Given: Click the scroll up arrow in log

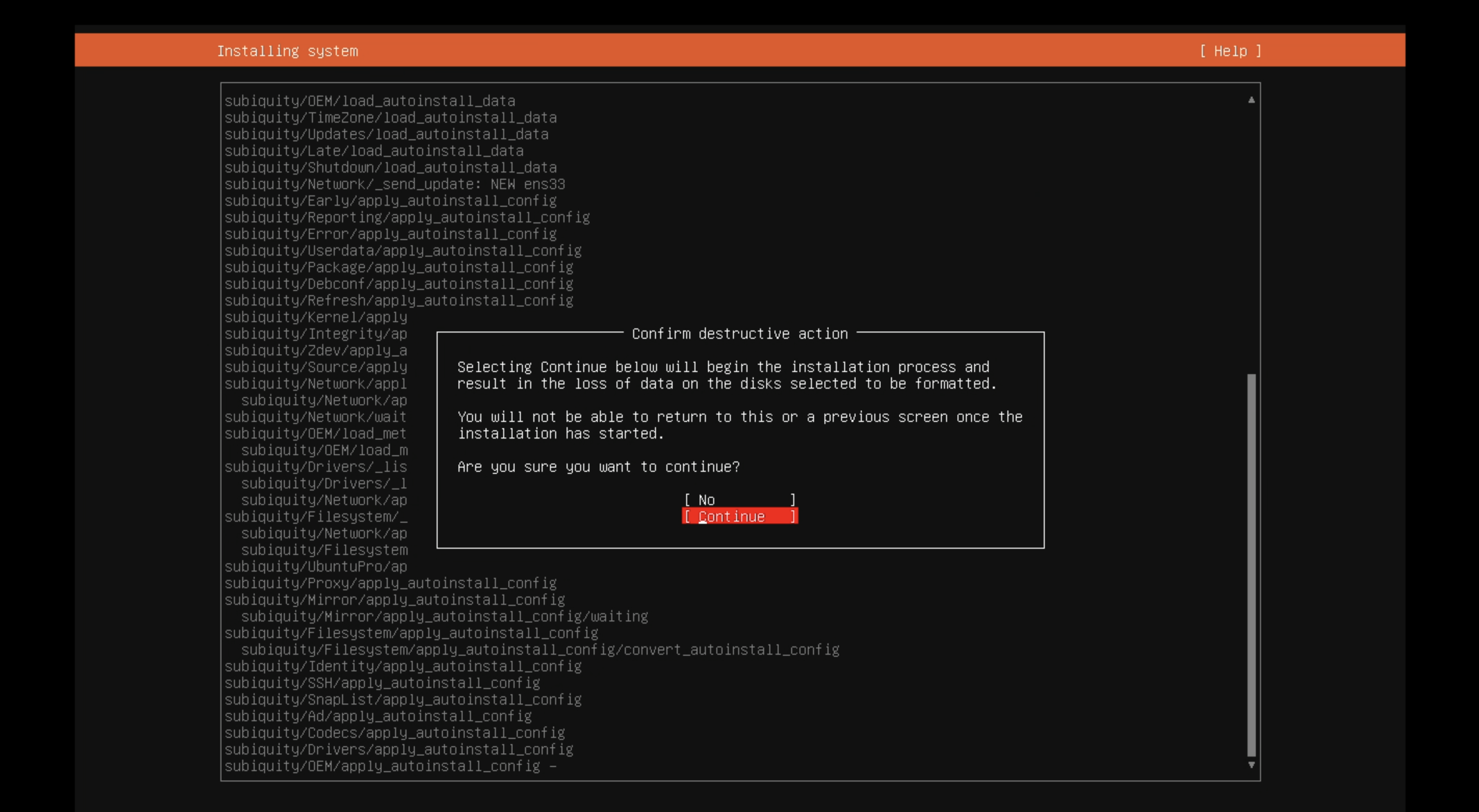Looking at the screenshot, I should point(1251,100).
